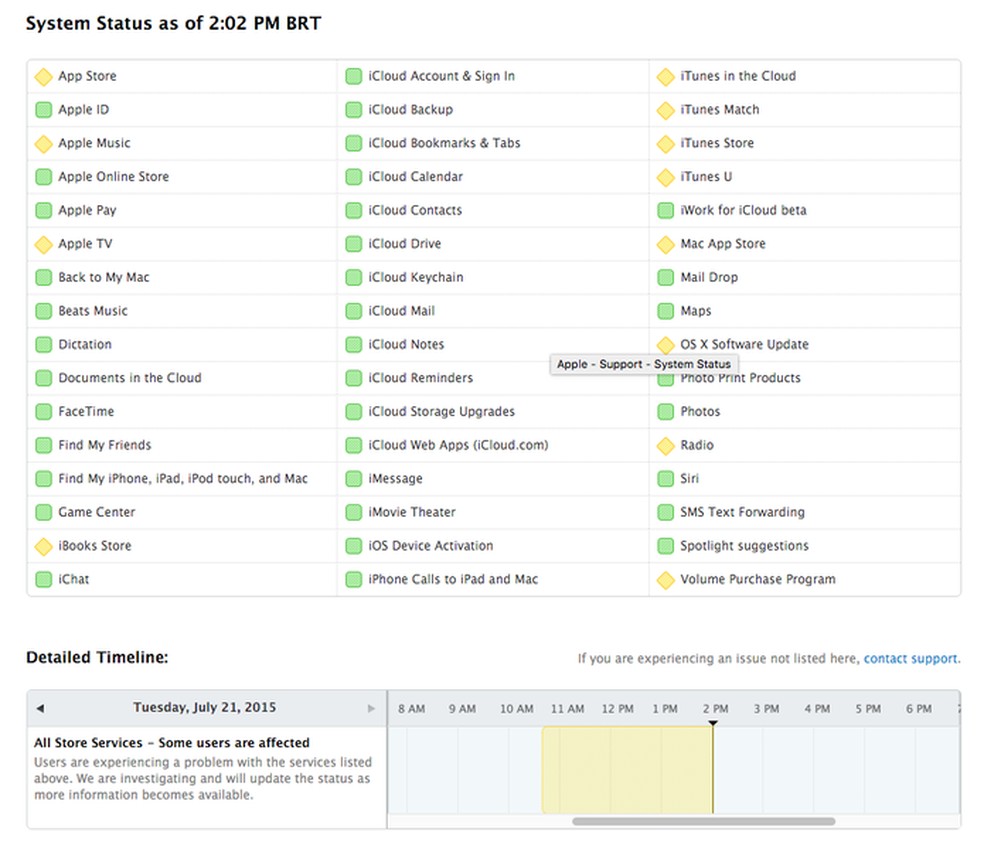Select the status icon next to Maps
The image size is (984, 852).
[665, 311]
